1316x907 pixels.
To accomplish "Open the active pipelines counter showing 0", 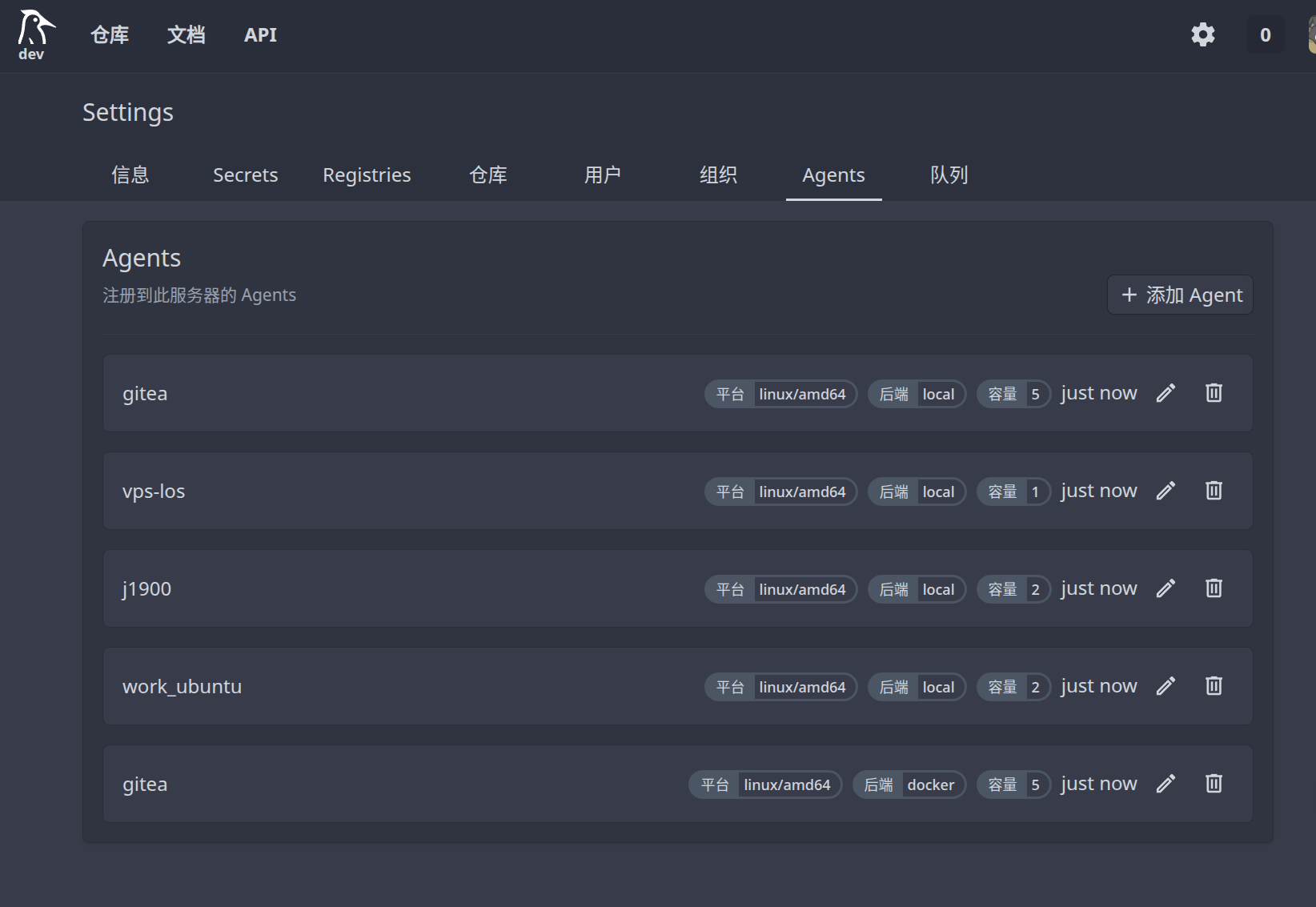I will pos(1265,35).
